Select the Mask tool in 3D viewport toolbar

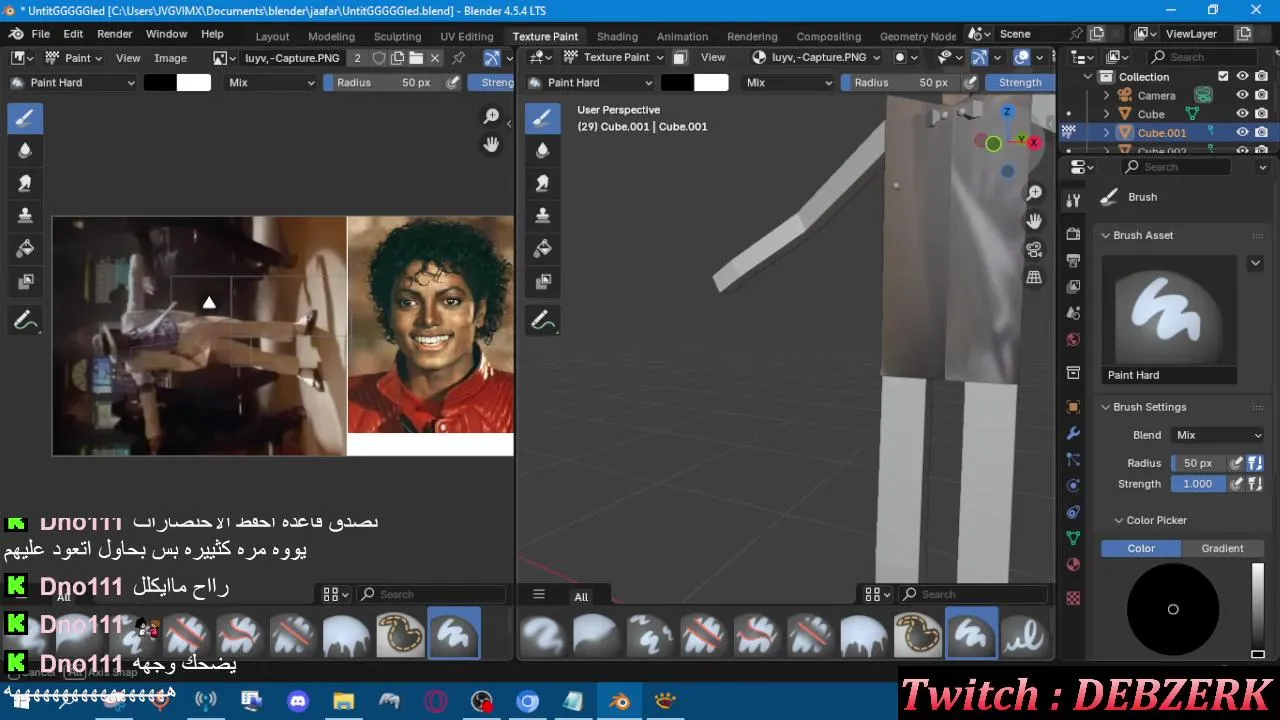click(x=542, y=282)
